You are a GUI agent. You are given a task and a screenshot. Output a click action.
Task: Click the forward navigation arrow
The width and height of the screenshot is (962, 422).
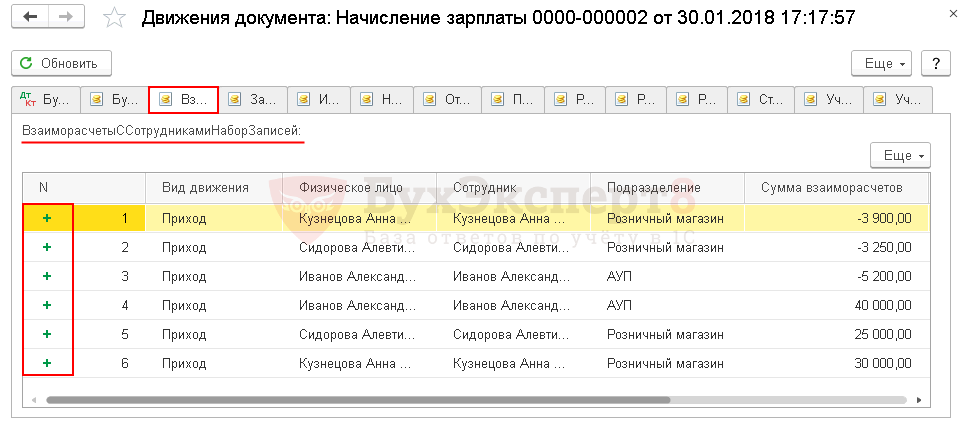click(66, 18)
